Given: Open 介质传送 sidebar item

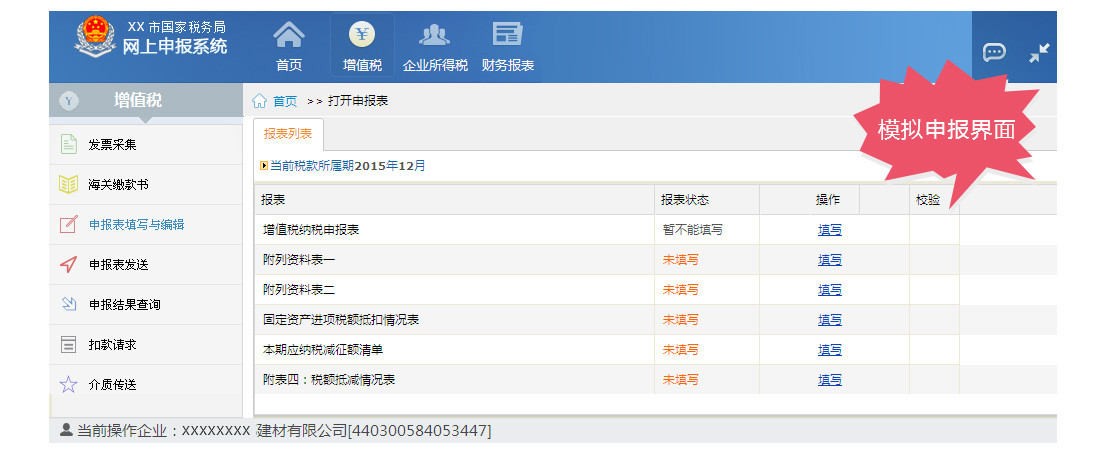Looking at the screenshot, I should click(112, 385).
